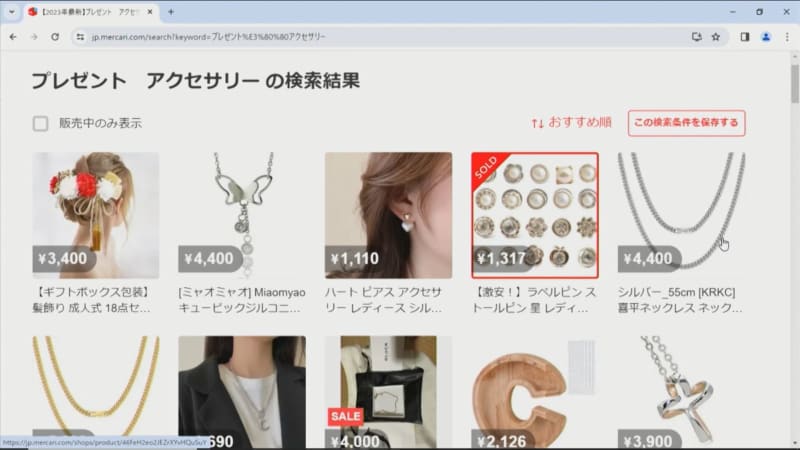Screen dimensions: 800x450
Task: Click 【激安!】ラペルピン product title
Action: [x=534, y=300]
